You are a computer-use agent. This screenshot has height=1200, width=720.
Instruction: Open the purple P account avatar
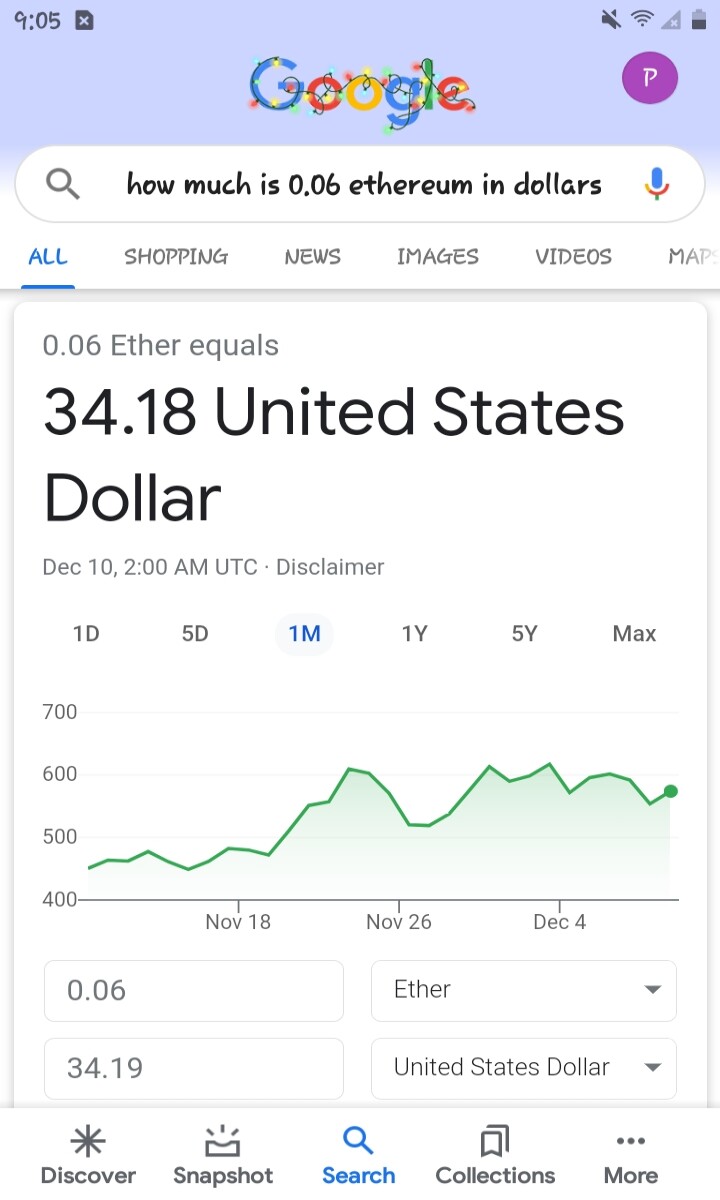pyautogui.click(x=650, y=78)
